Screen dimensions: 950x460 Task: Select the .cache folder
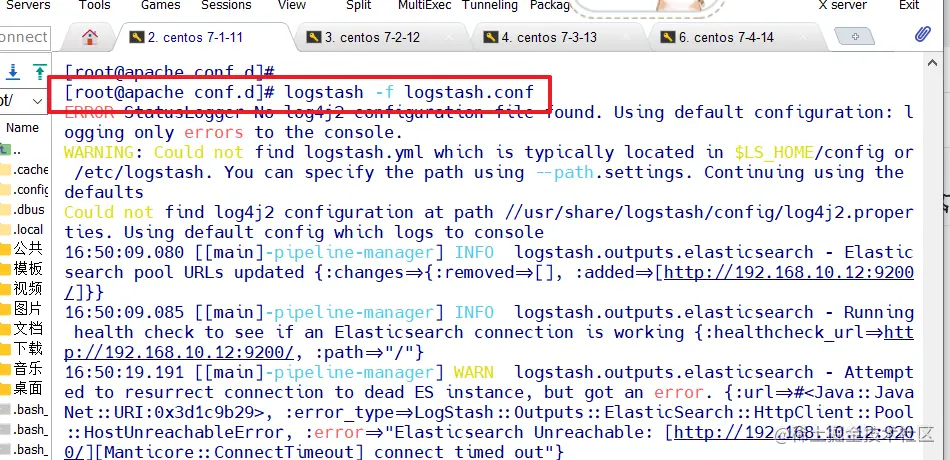click(x=24, y=170)
